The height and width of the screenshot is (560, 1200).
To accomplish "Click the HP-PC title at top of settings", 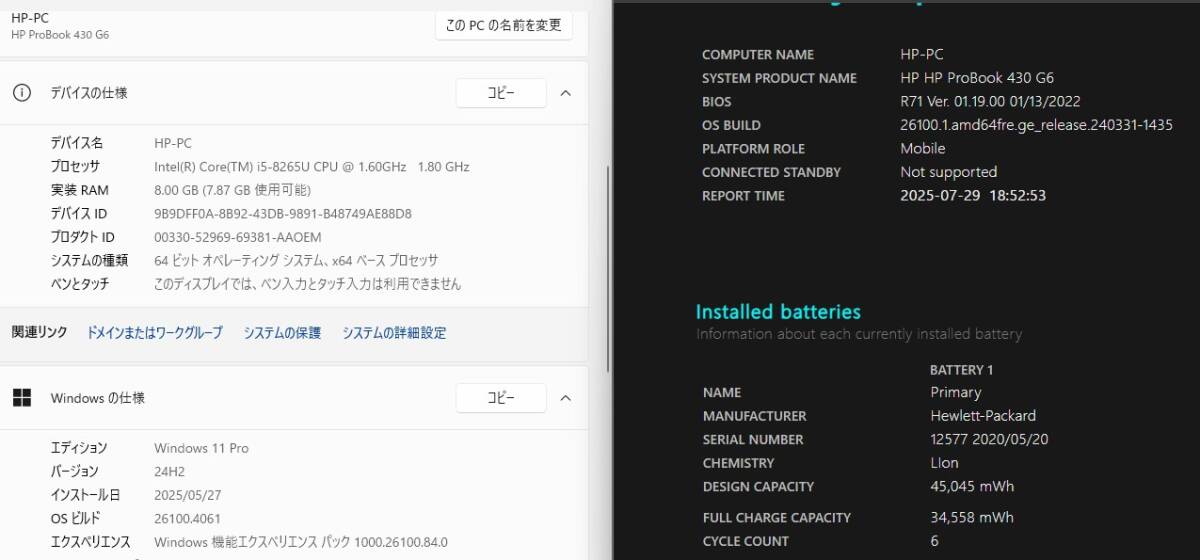I will (x=30, y=18).
